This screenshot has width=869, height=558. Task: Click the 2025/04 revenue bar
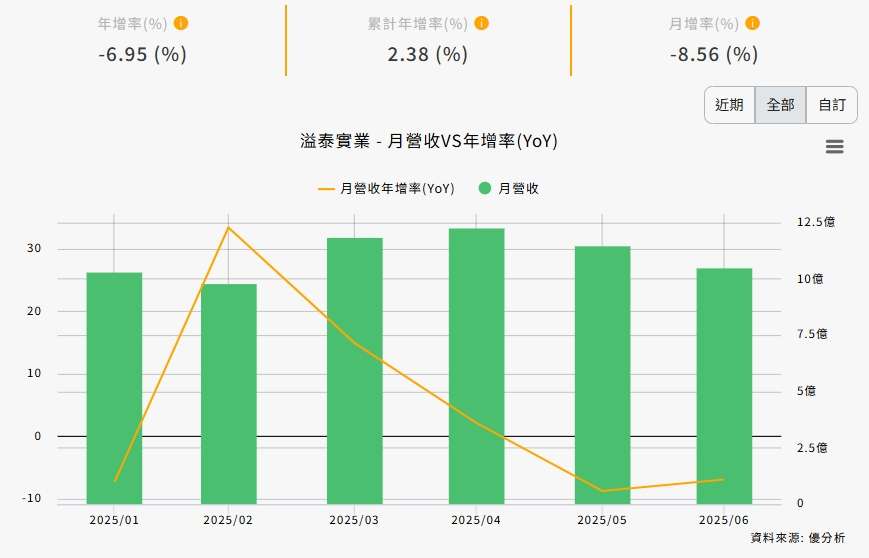tap(477, 366)
